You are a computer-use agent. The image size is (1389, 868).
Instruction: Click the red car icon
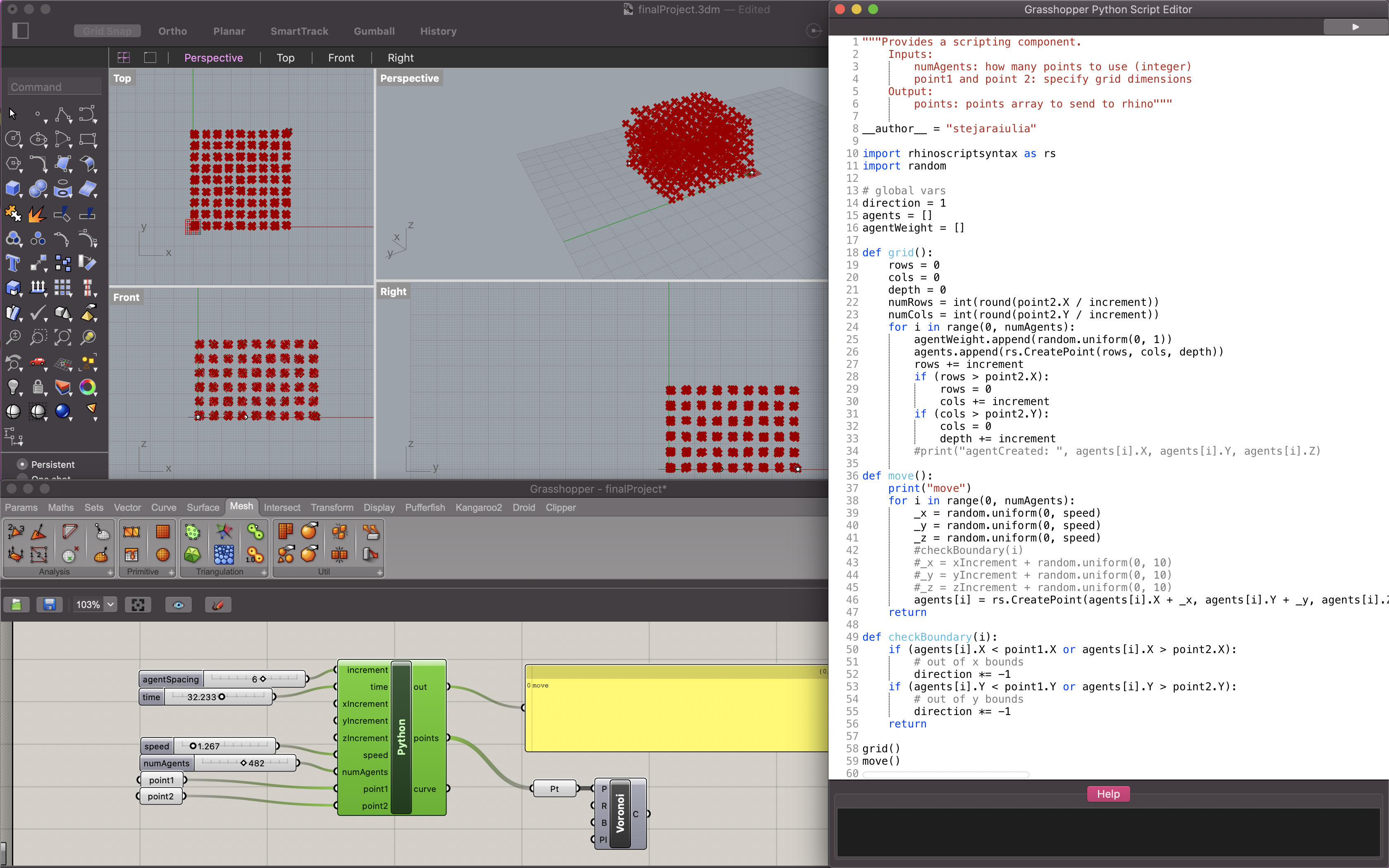pyautogui.click(x=37, y=362)
